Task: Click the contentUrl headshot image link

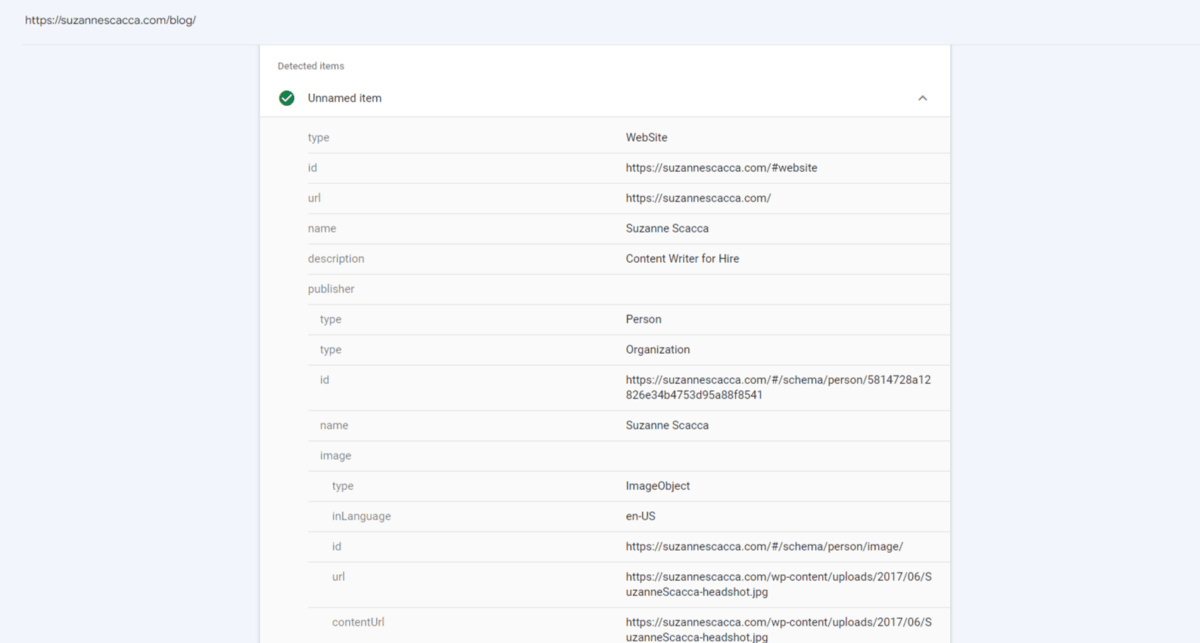Action: coord(778,628)
